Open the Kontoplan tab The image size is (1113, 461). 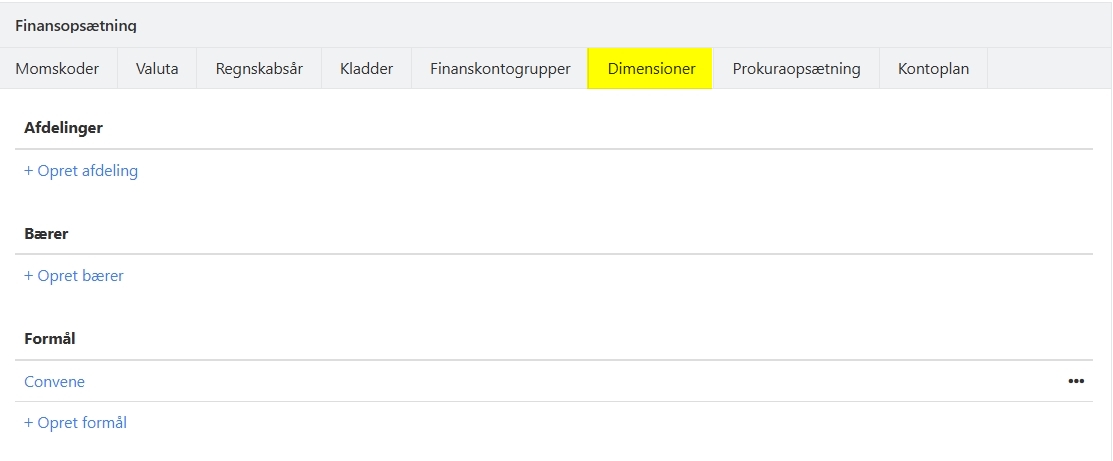pyautogui.click(x=933, y=69)
